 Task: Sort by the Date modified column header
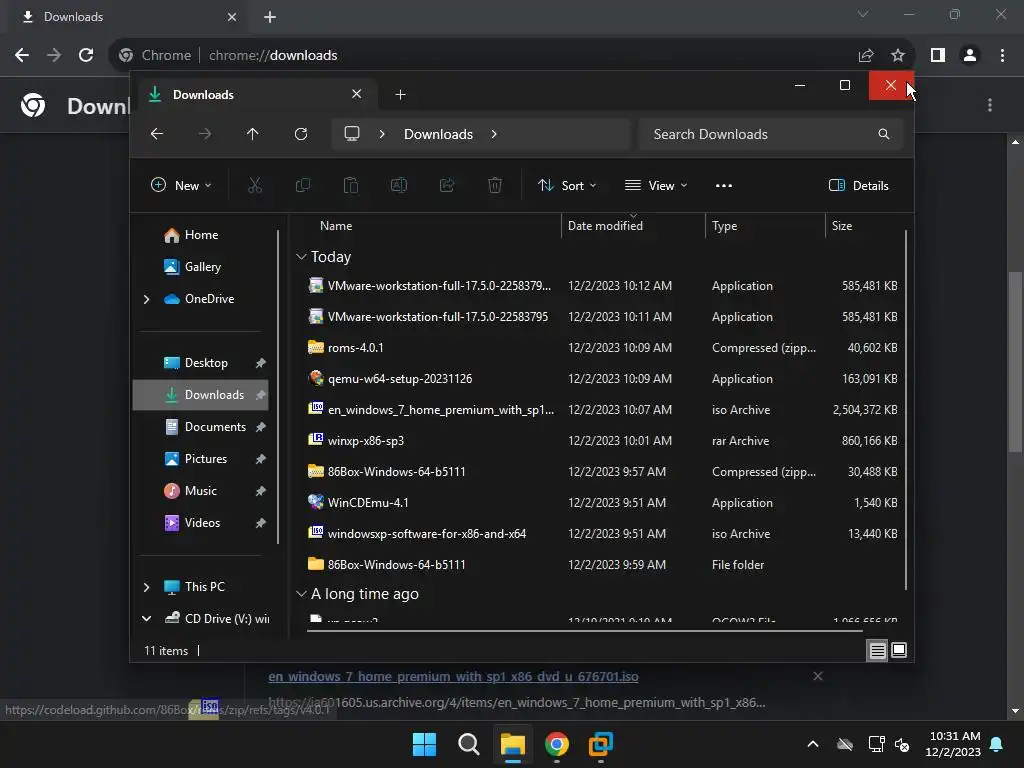pos(605,226)
